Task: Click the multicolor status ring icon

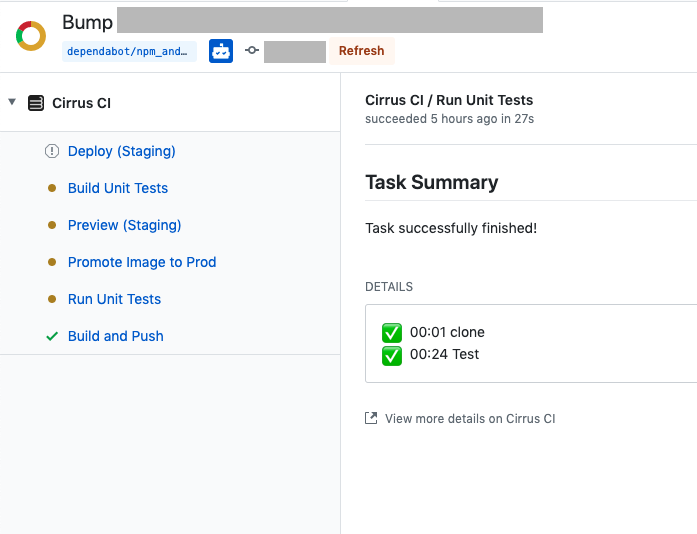Action: tap(31, 36)
